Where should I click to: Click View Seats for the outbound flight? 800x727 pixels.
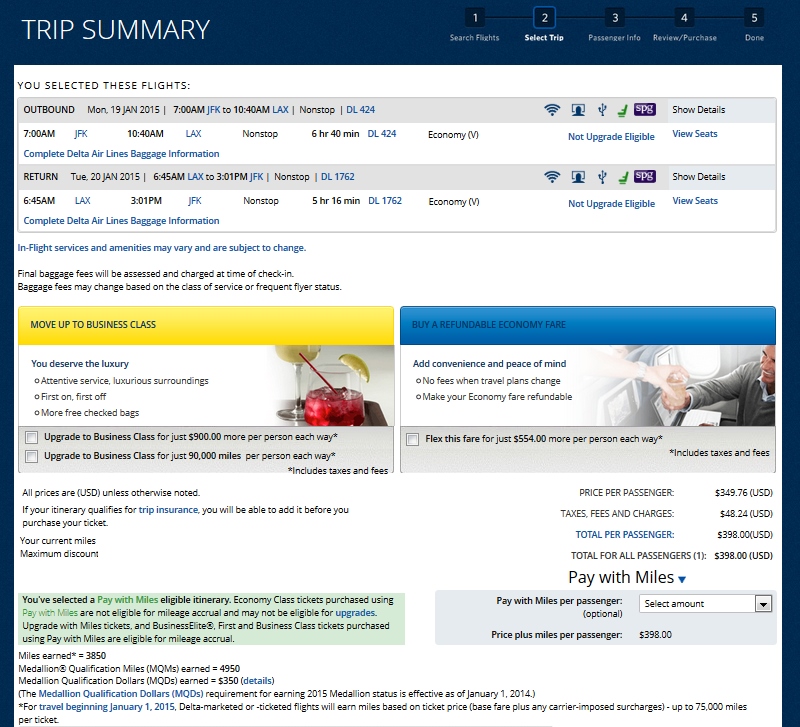pos(694,134)
